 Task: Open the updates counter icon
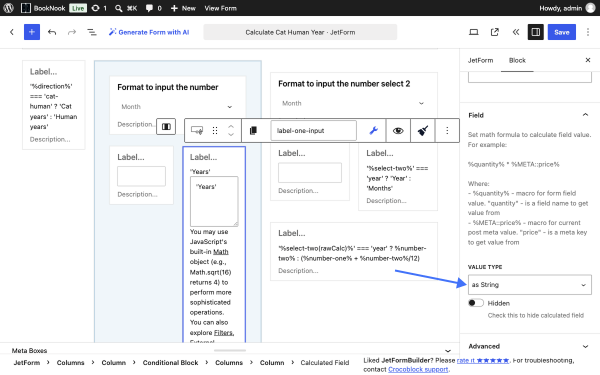tap(99, 8)
